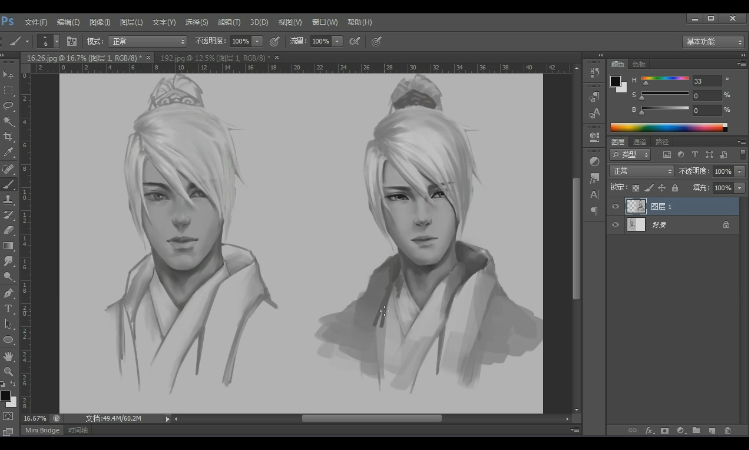Viewport: 749px width, 450px height.
Task: Open brush blending mode dropdown in options bar
Action: 147,41
